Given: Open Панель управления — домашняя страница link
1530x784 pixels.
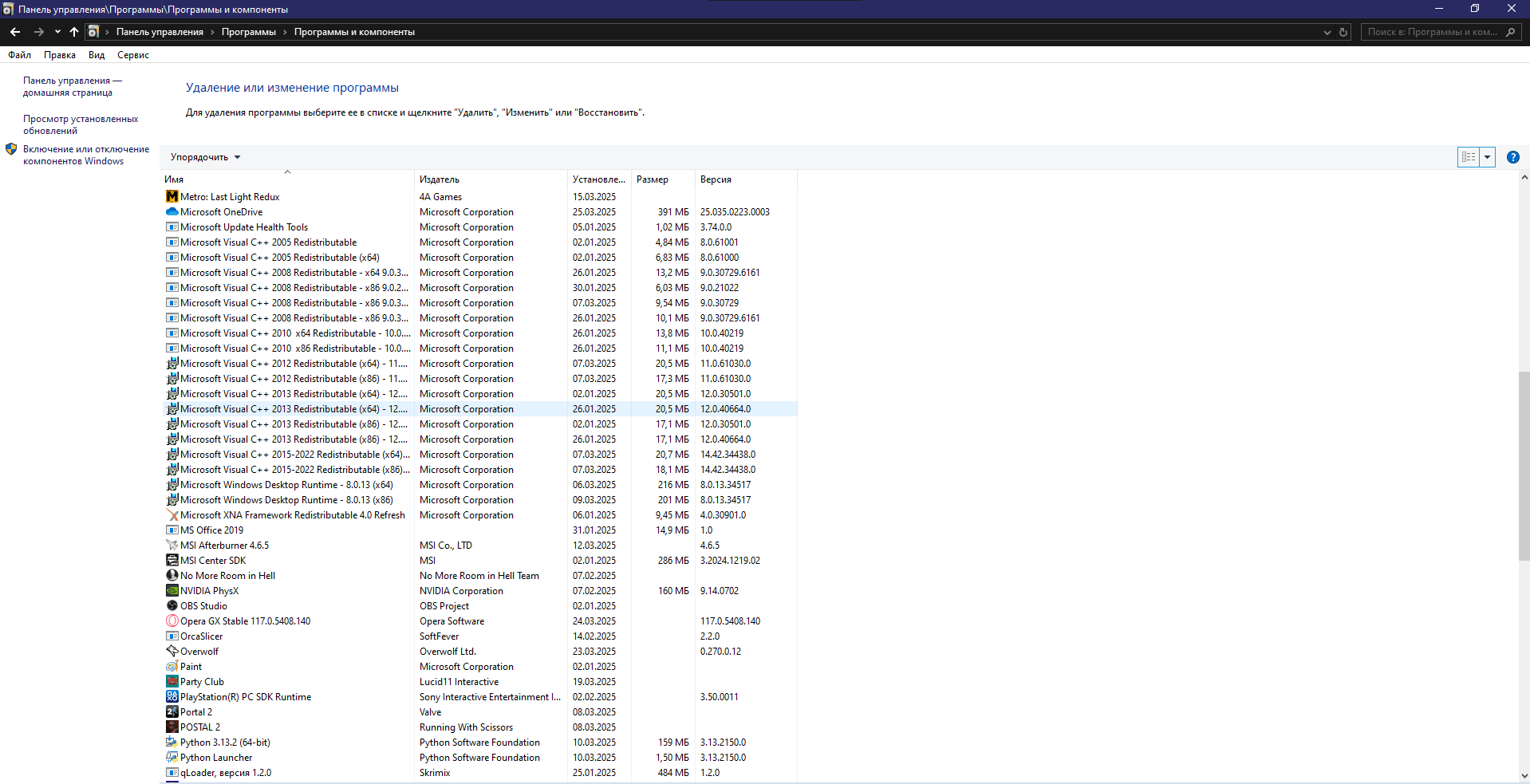Looking at the screenshot, I should [73, 86].
